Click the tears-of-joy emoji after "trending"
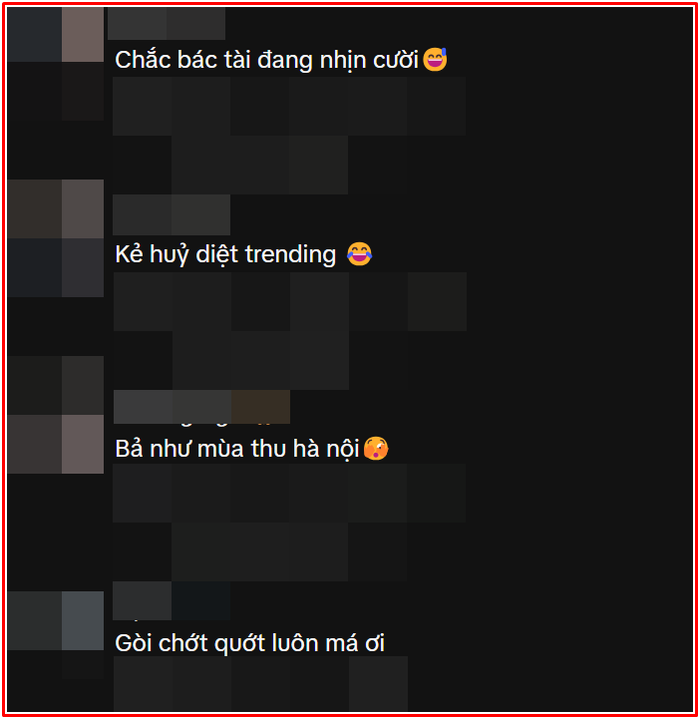This screenshot has height=719, width=700. click(x=359, y=254)
